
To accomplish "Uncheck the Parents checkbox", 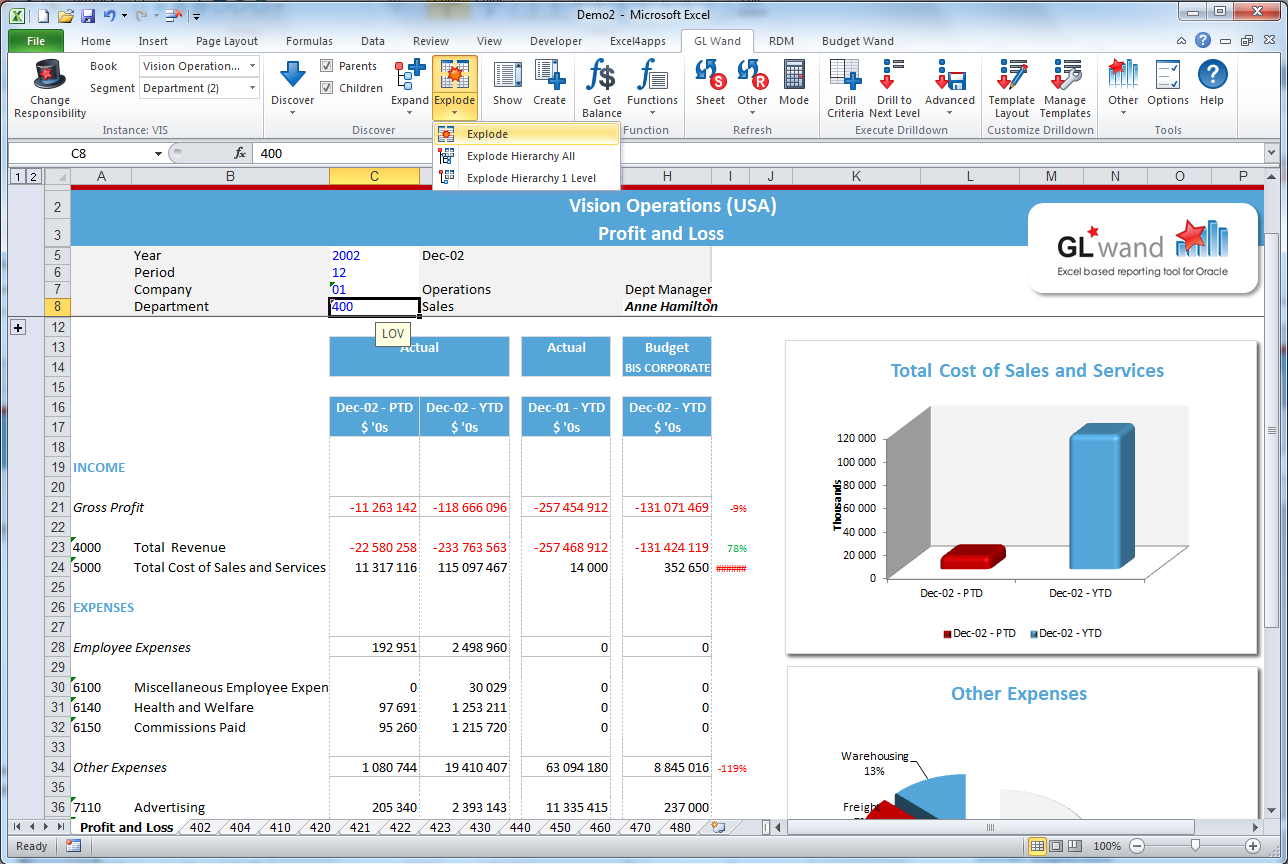I will [327, 66].
